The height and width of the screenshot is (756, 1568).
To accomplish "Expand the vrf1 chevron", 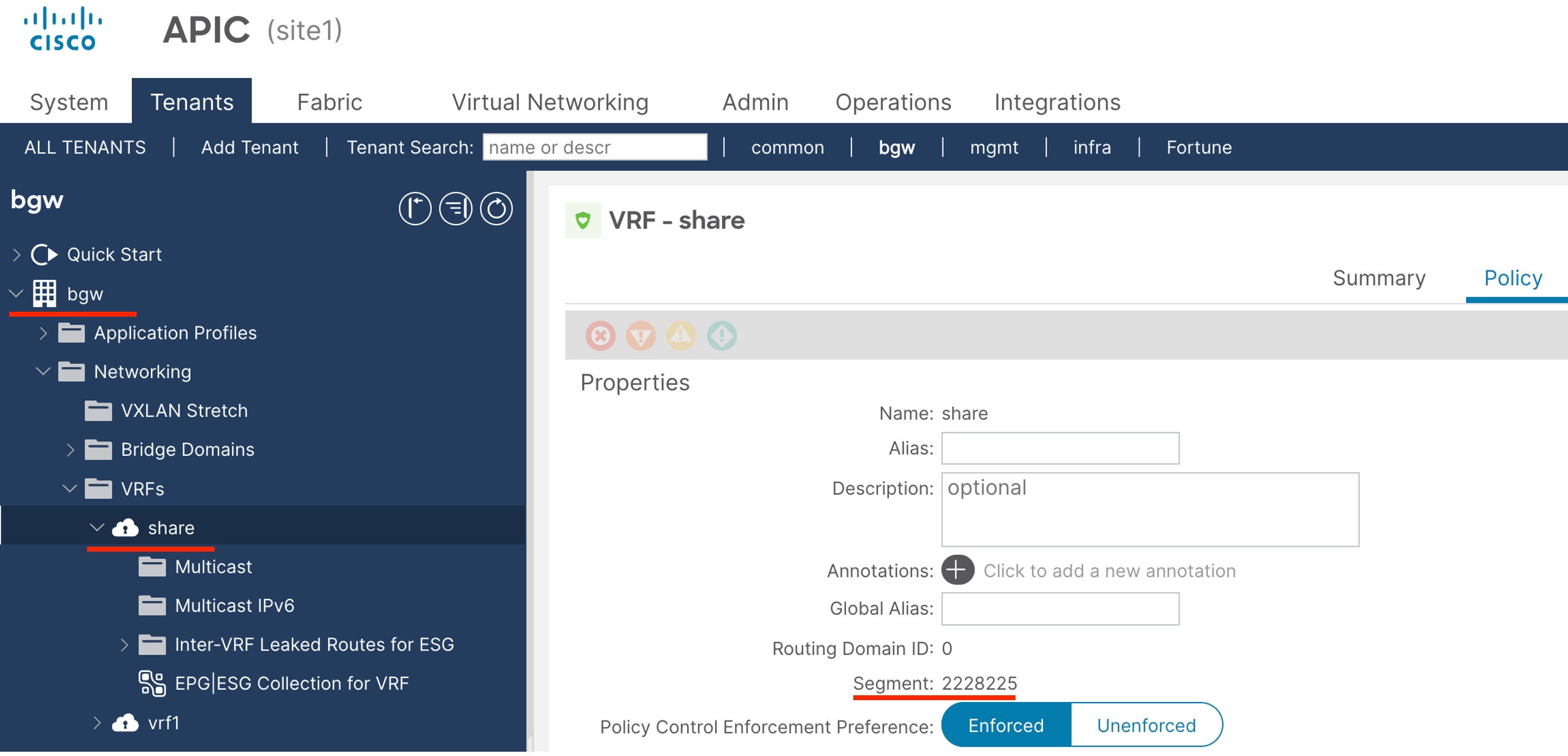I will (97, 722).
